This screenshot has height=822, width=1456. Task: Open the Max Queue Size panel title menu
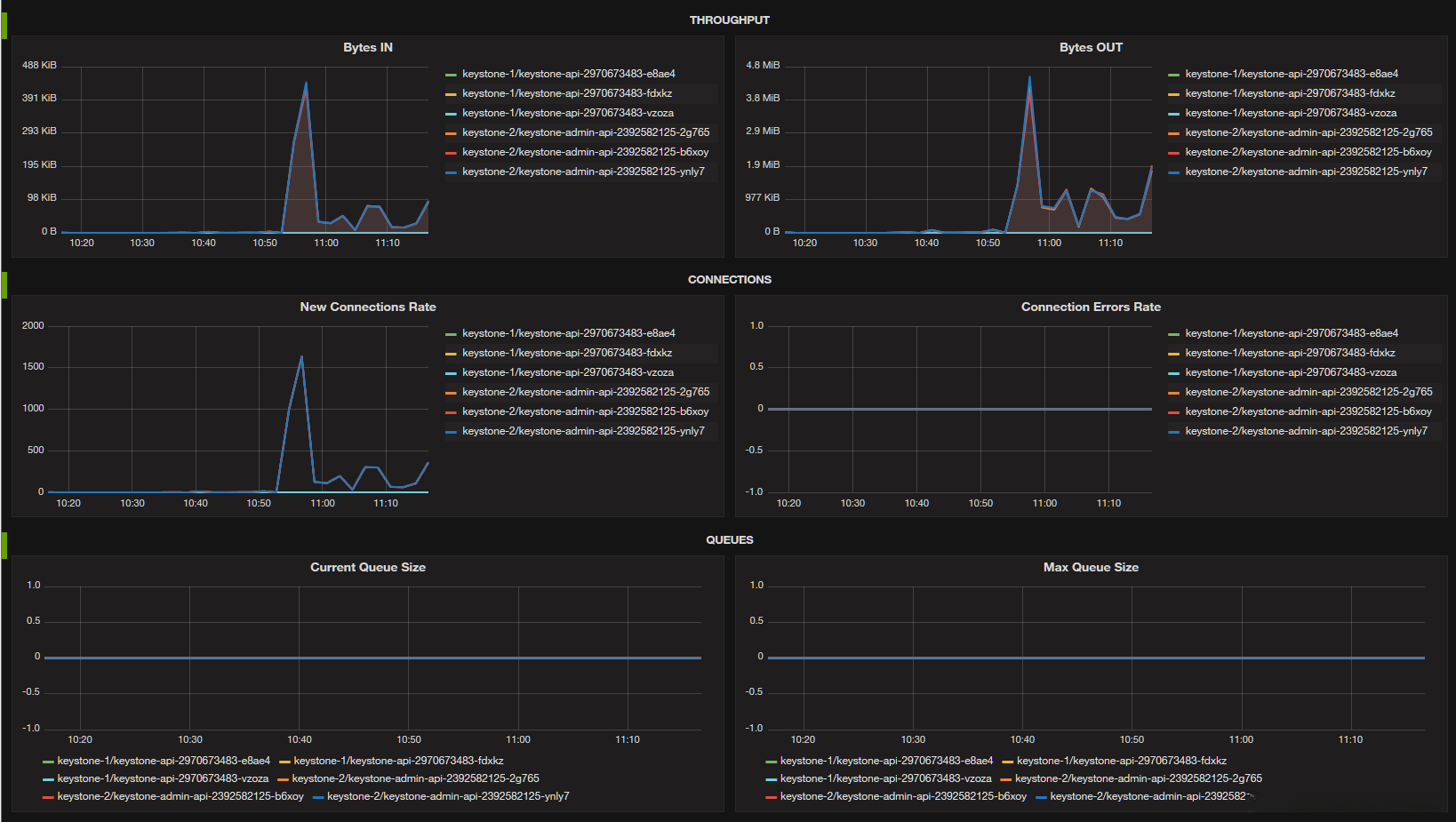[1091, 567]
